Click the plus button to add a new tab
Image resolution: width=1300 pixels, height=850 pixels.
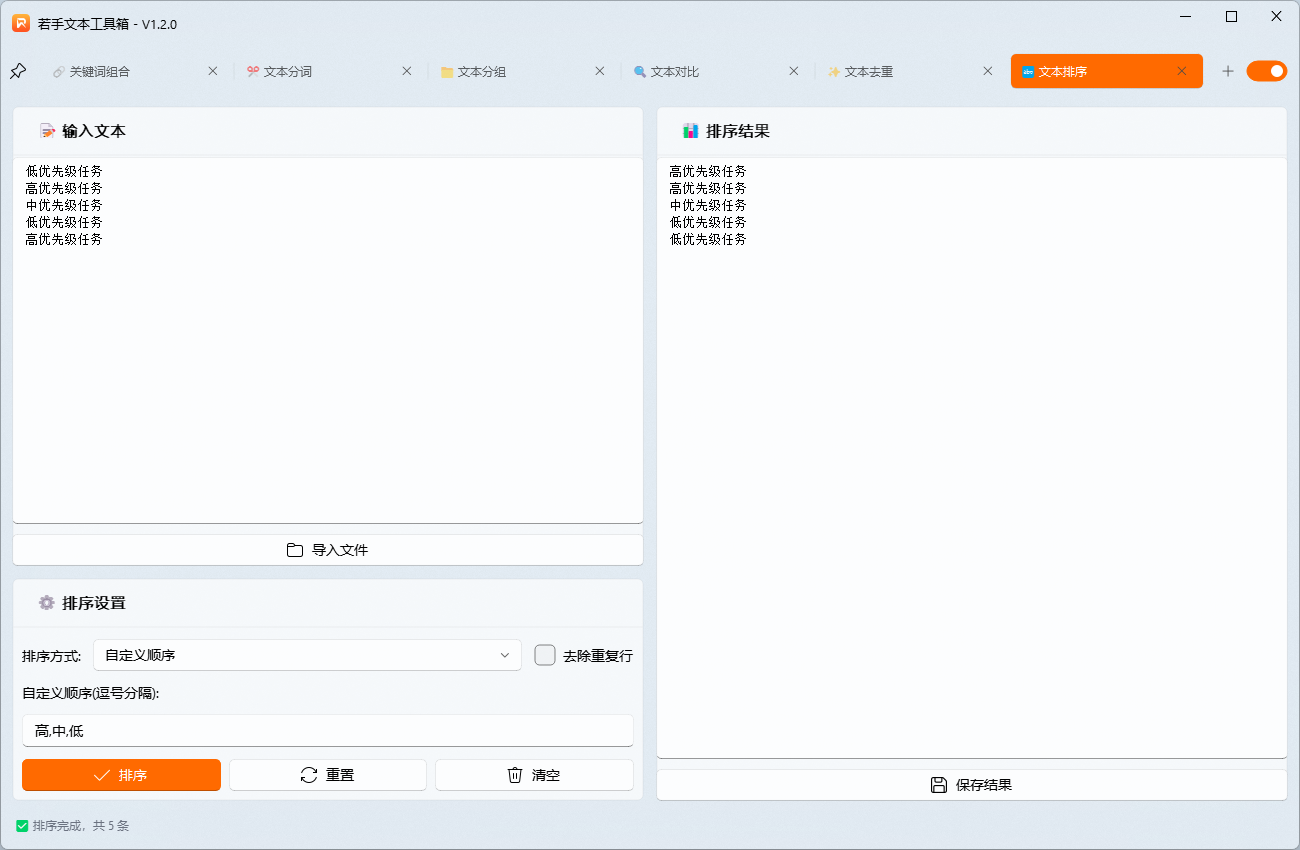[x=1228, y=71]
